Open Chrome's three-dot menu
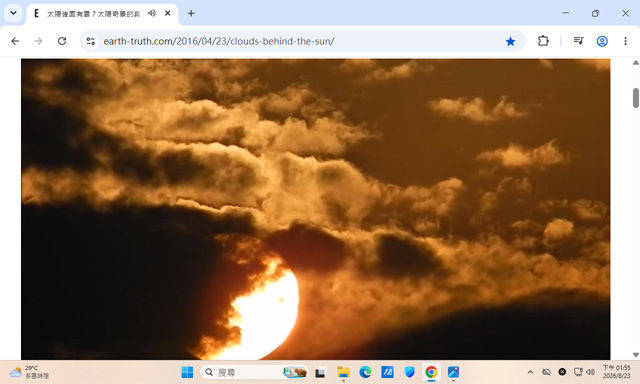Viewport: 640px width, 384px height. (x=625, y=41)
